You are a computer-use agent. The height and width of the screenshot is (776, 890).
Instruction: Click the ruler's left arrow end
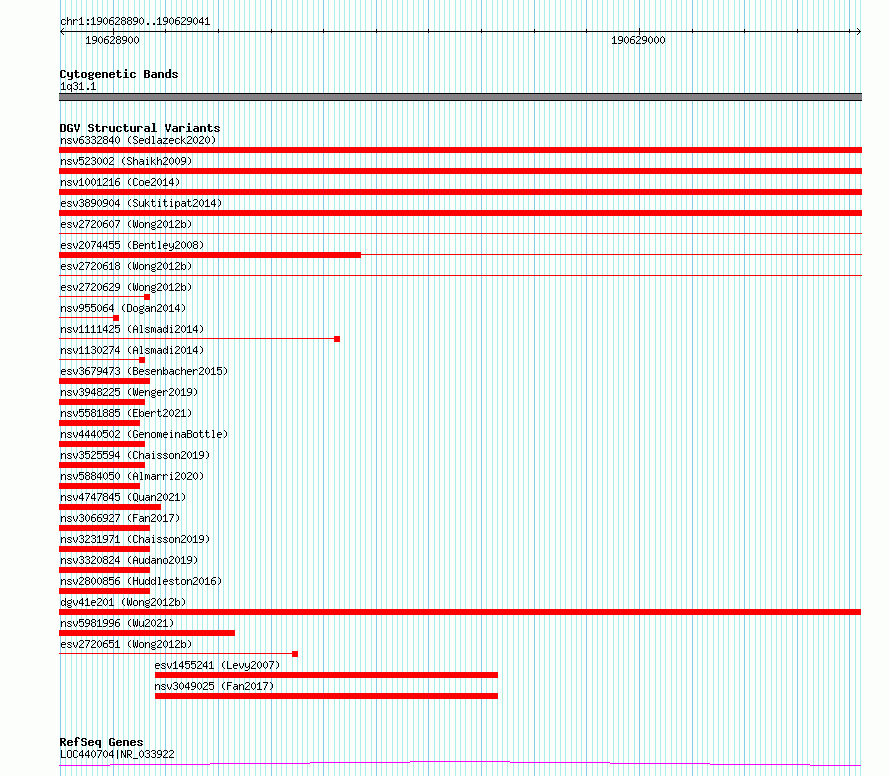pyautogui.click(x=62, y=32)
